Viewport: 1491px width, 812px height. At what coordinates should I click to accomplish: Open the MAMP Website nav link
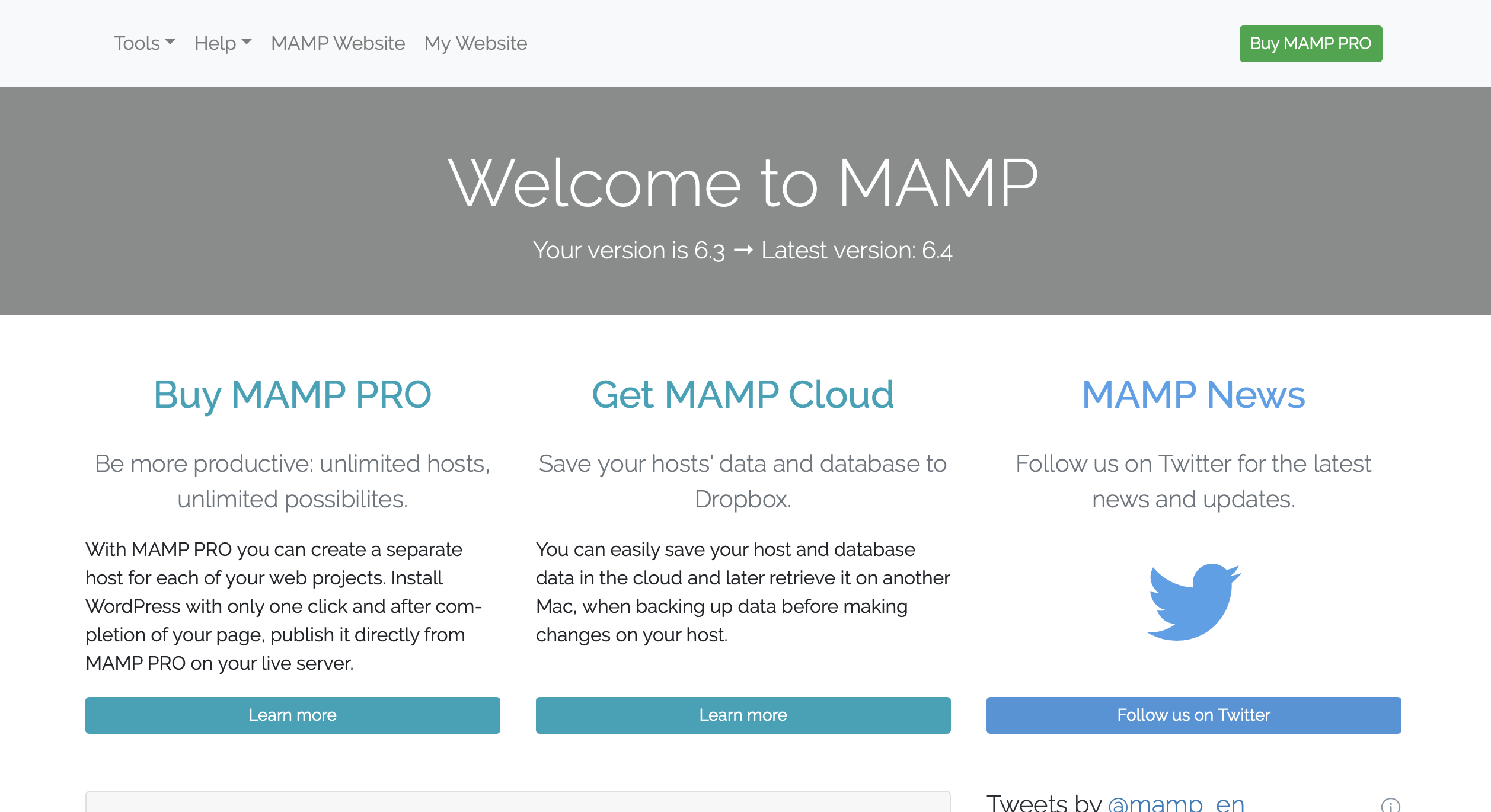[338, 43]
